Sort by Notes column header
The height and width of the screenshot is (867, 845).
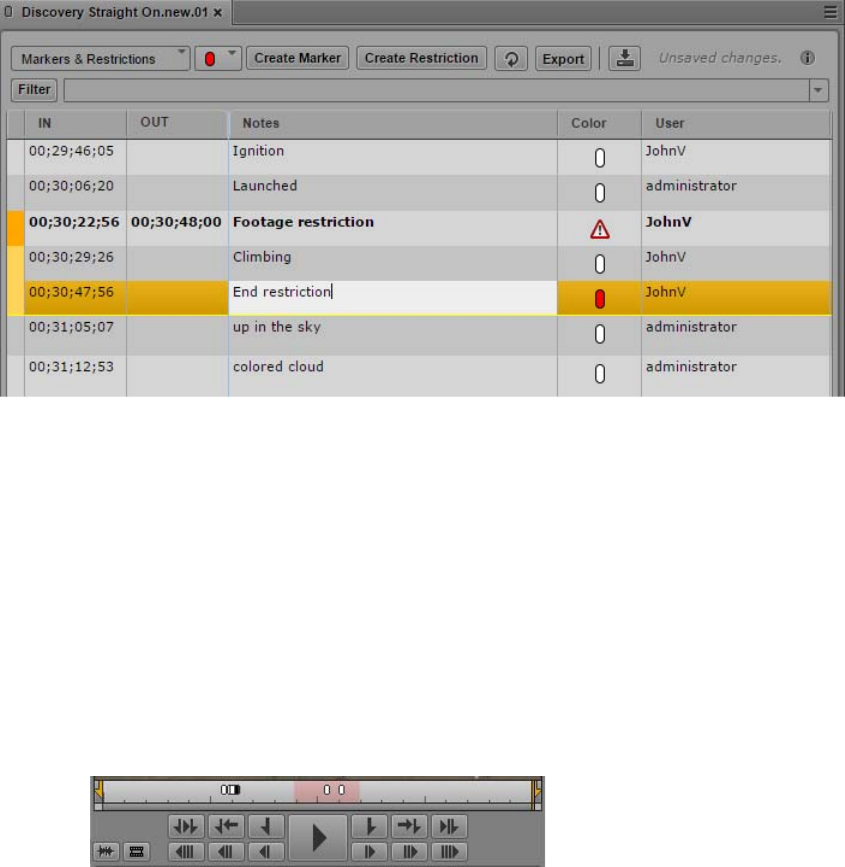pos(393,123)
